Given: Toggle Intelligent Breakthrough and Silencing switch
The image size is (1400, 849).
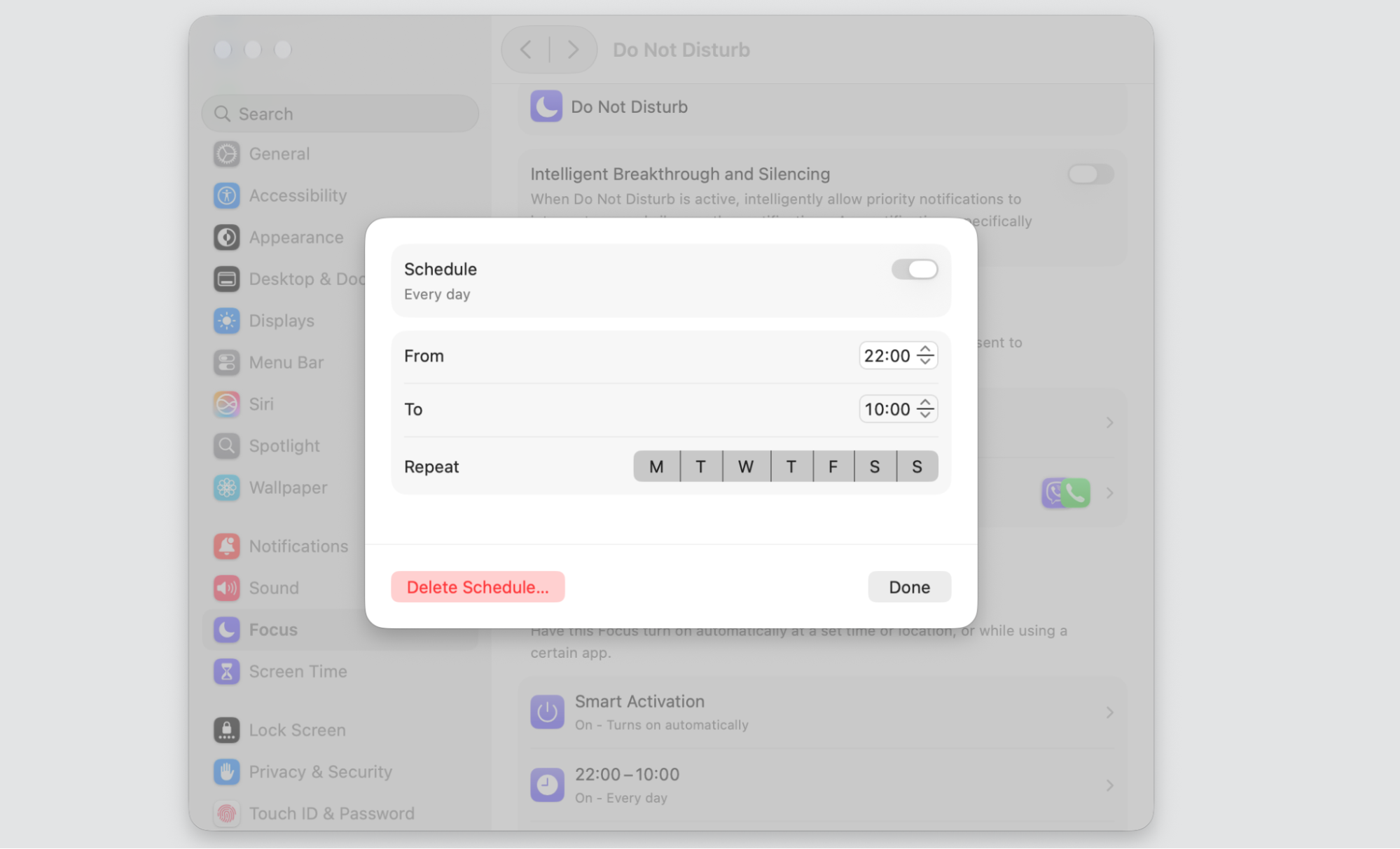Looking at the screenshot, I should click(1090, 174).
